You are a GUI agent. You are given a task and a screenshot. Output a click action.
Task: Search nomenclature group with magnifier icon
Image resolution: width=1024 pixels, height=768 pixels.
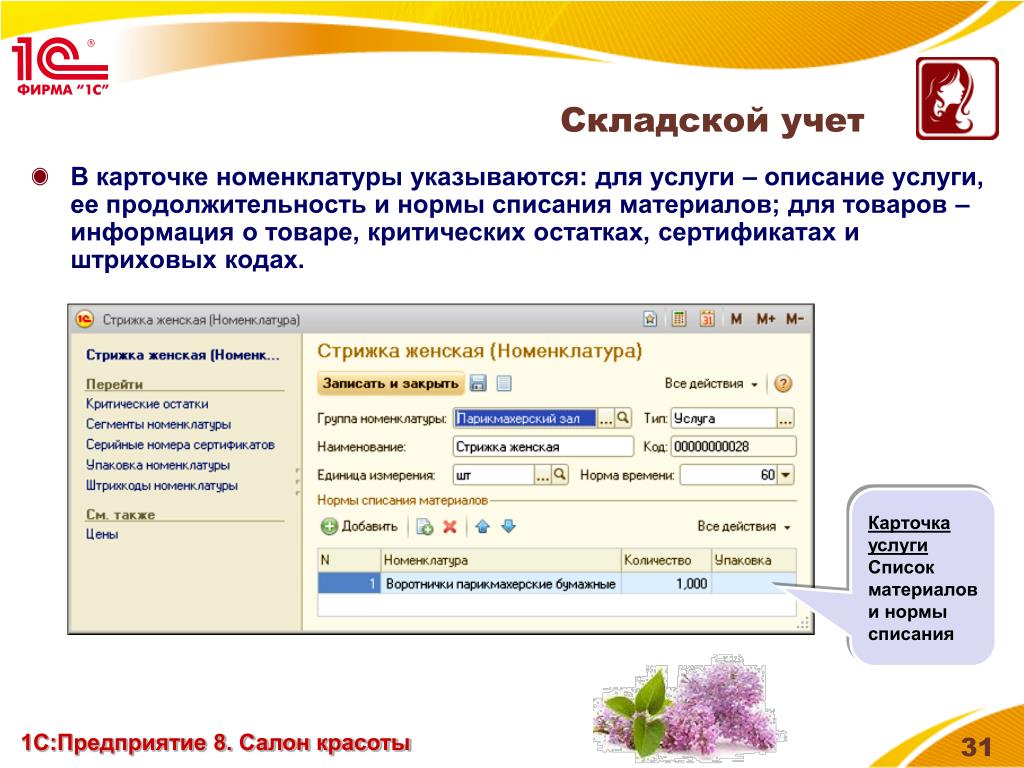coord(624,418)
